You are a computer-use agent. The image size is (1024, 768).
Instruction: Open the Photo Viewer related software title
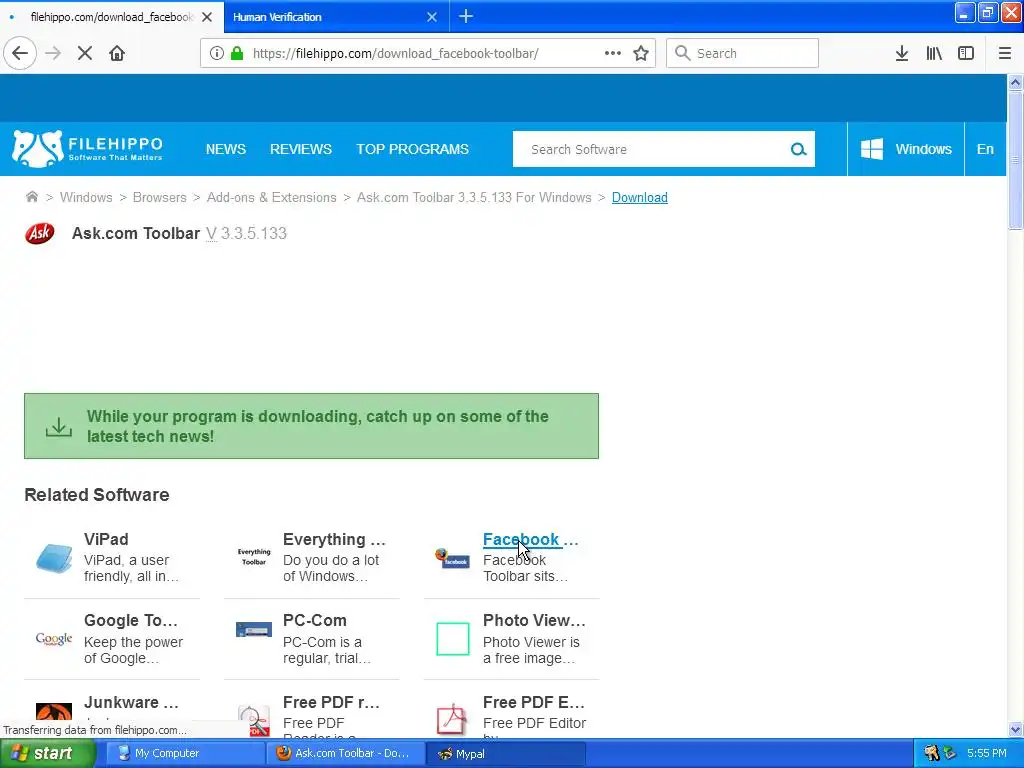tap(534, 620)
